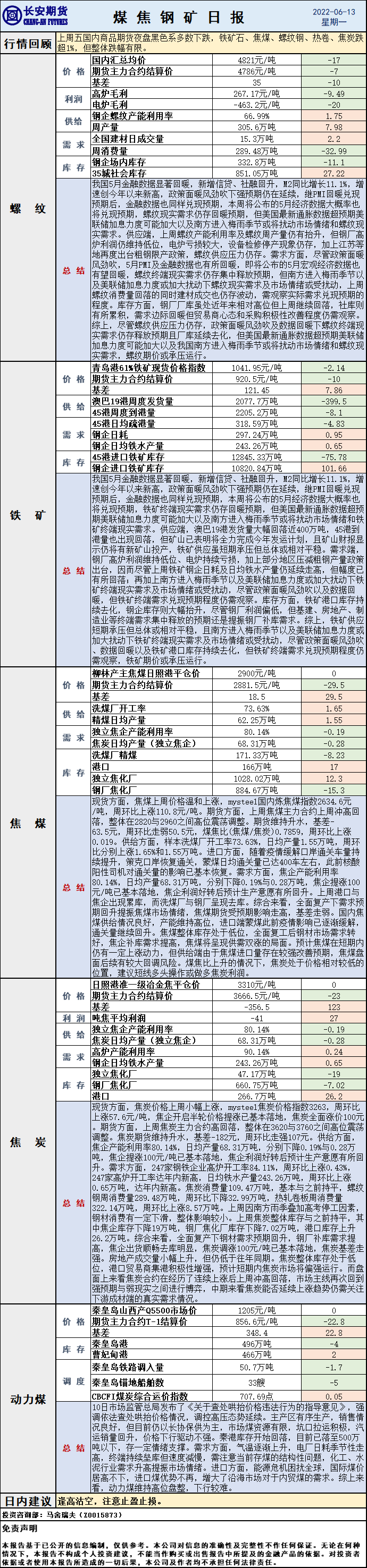367x1568 pixels.
Task: Click the value 856.6元/吨
Action: pyautogui.click(x=257, y=1321)
